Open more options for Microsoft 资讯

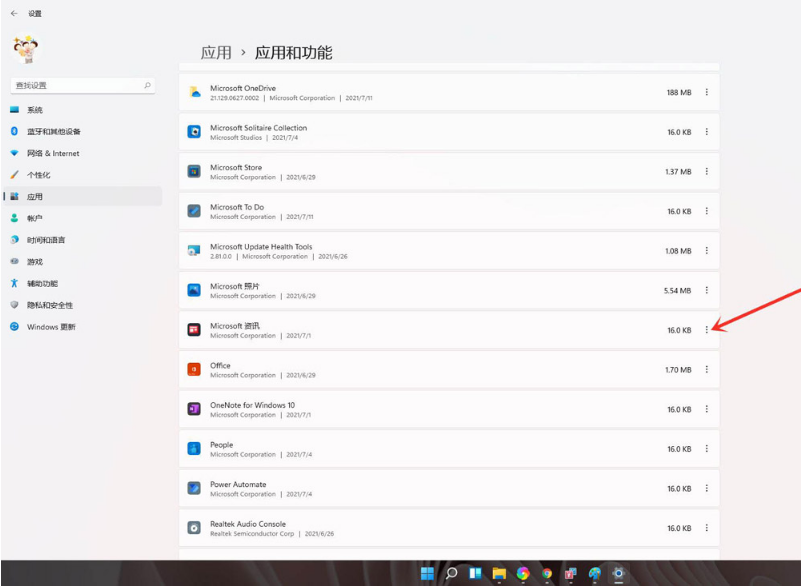click(706, 330)
